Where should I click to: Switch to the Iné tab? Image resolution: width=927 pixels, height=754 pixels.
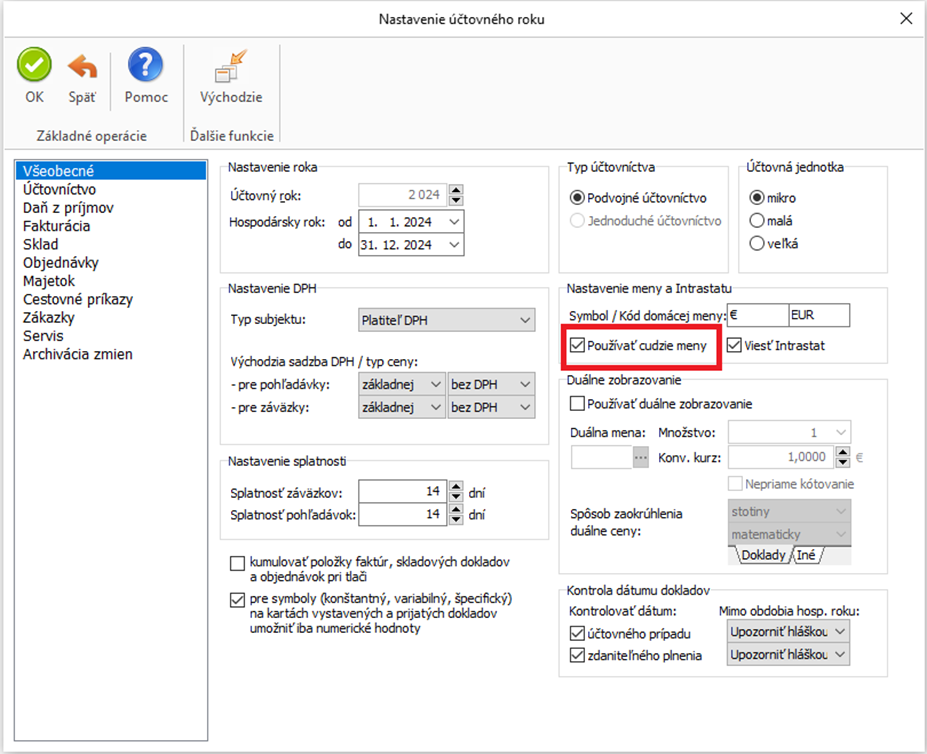pyautogui.click(x=805, y=555)
